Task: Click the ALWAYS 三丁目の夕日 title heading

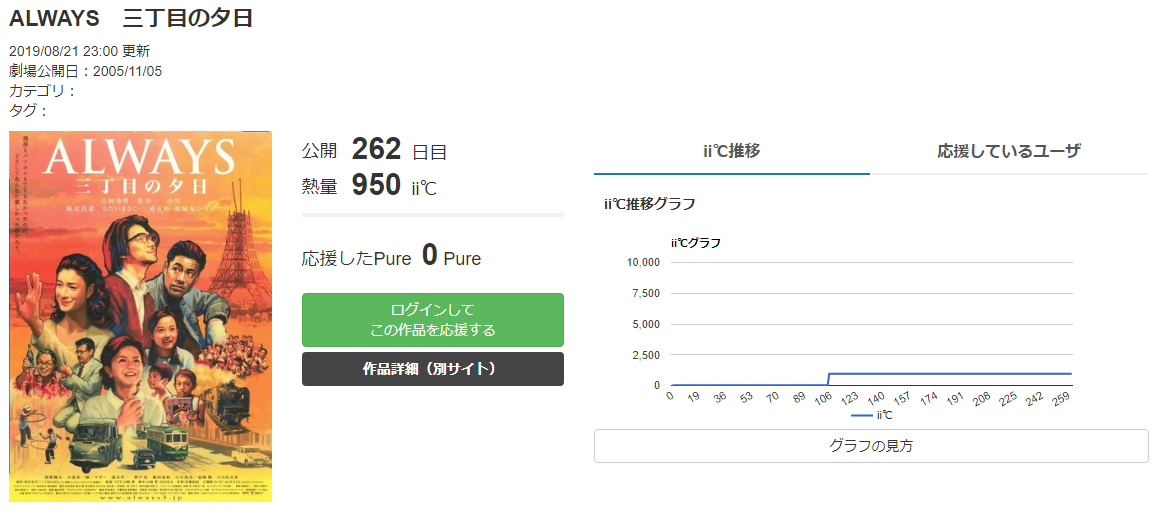Action: pos(131,17)
